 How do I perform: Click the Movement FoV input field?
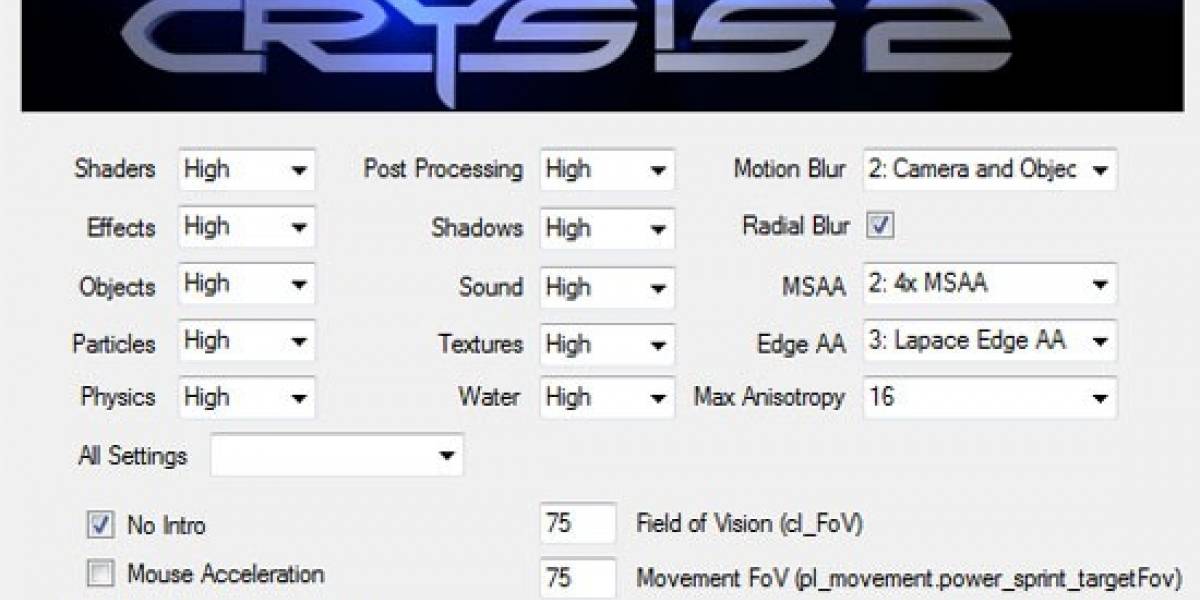(x=578, y=577)
